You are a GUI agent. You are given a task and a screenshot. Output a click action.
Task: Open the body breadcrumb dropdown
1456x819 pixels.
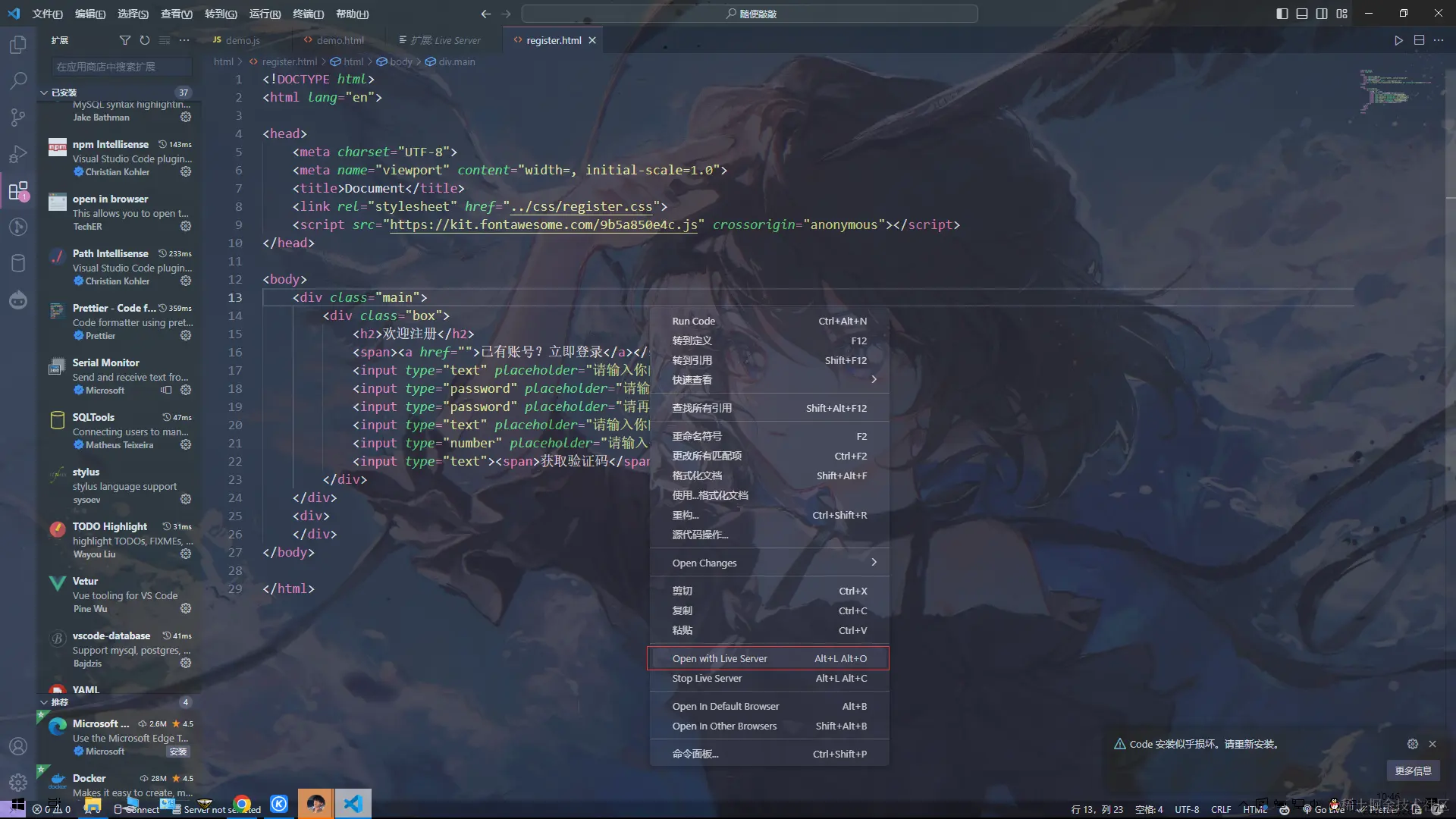click(x=394, y=61)
